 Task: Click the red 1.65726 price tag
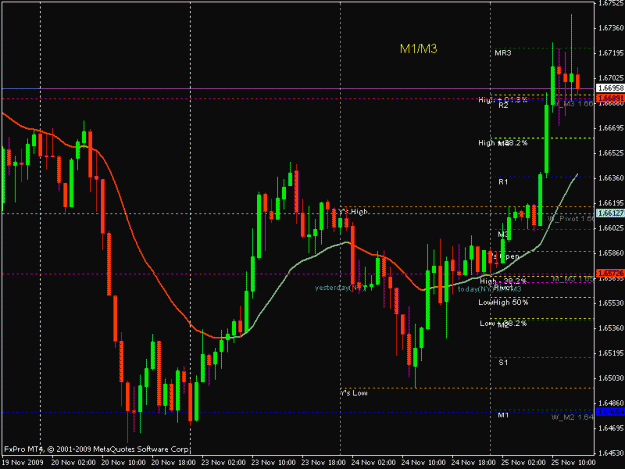610,273
